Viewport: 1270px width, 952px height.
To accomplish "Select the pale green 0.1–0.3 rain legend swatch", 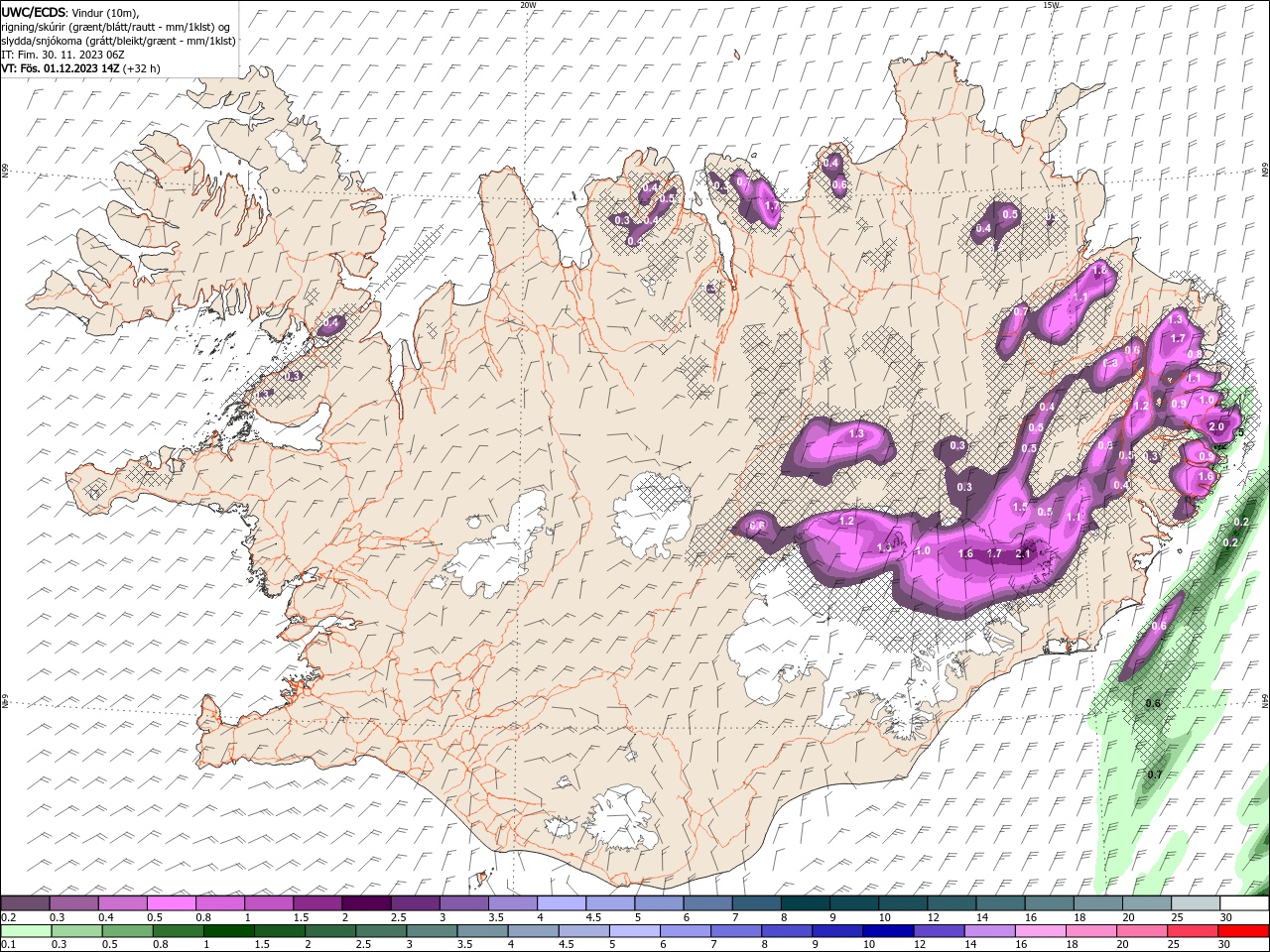I will tap(25, 931).
